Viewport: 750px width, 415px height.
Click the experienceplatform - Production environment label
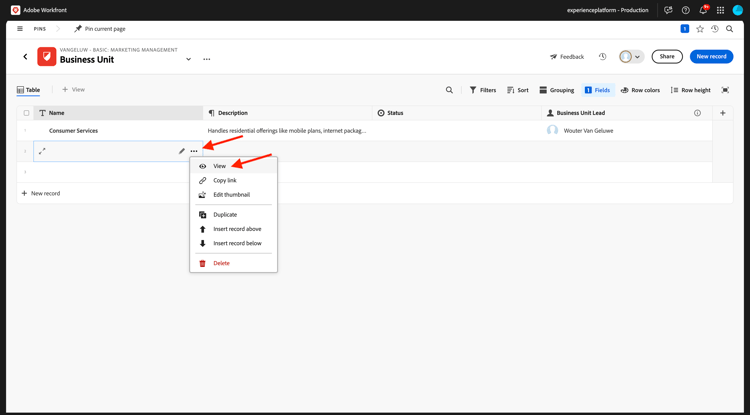(x=607, y=10)
